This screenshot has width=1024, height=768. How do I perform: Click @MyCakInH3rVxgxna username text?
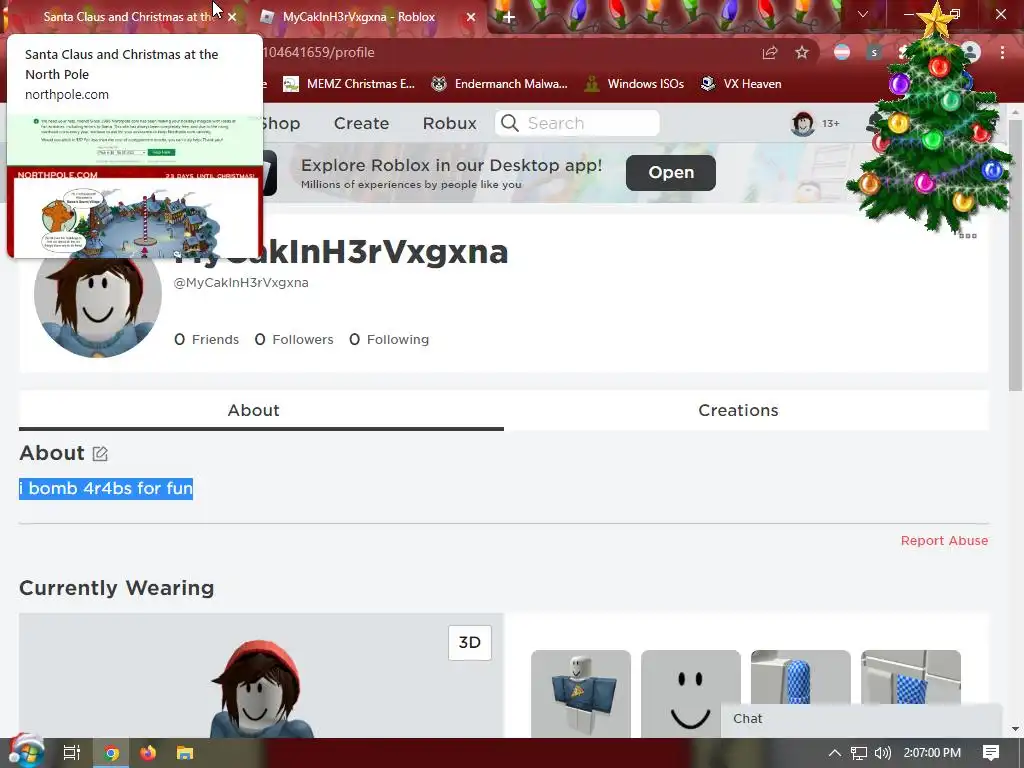click(x=241, y=283)
